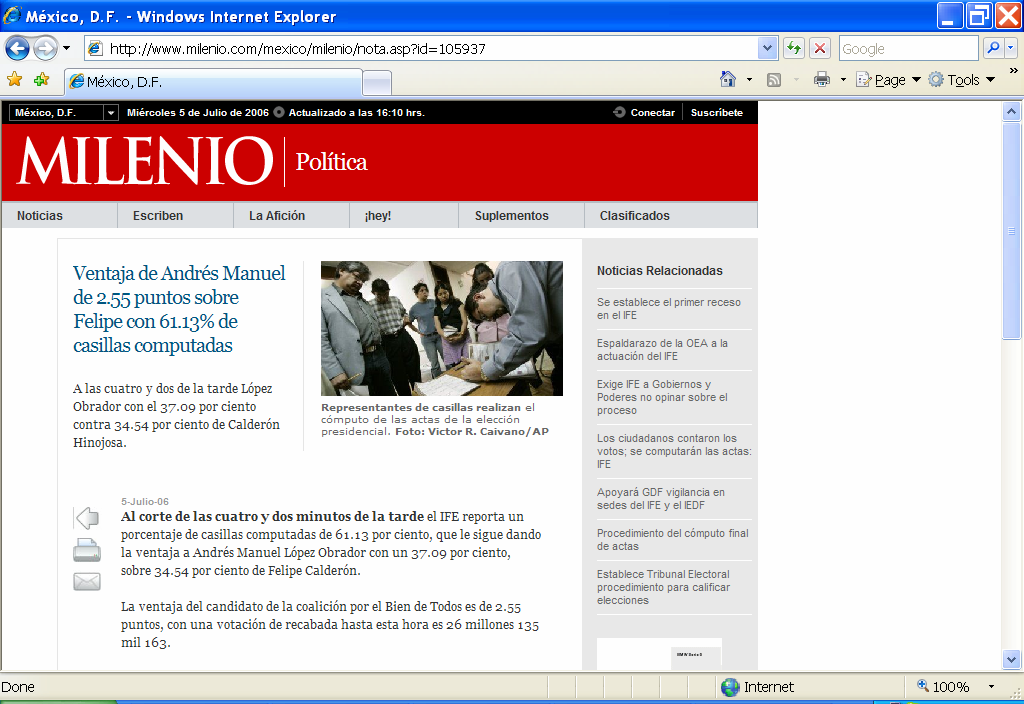Viewport: 1024px width, 704px height.
Task: Open the Clasificados navigation item
Action: point(635,216)
